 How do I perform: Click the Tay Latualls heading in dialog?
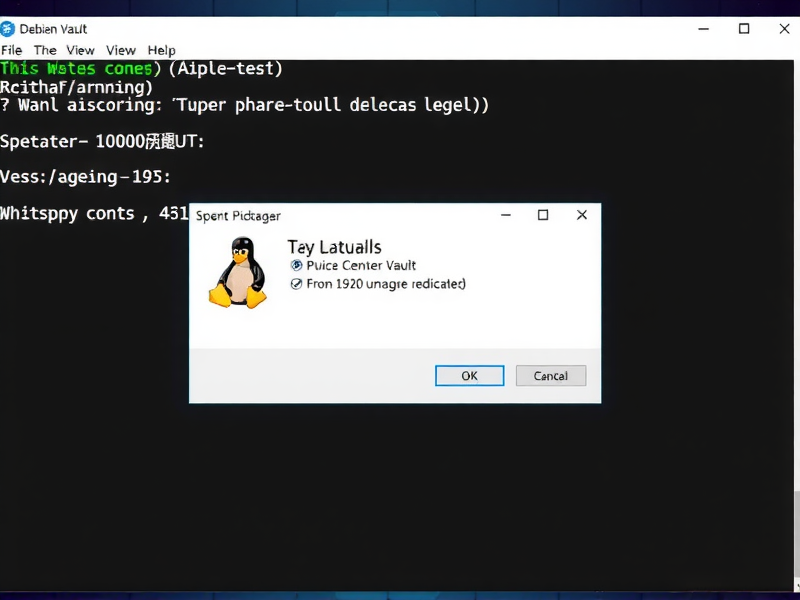[x=334, y=247]
